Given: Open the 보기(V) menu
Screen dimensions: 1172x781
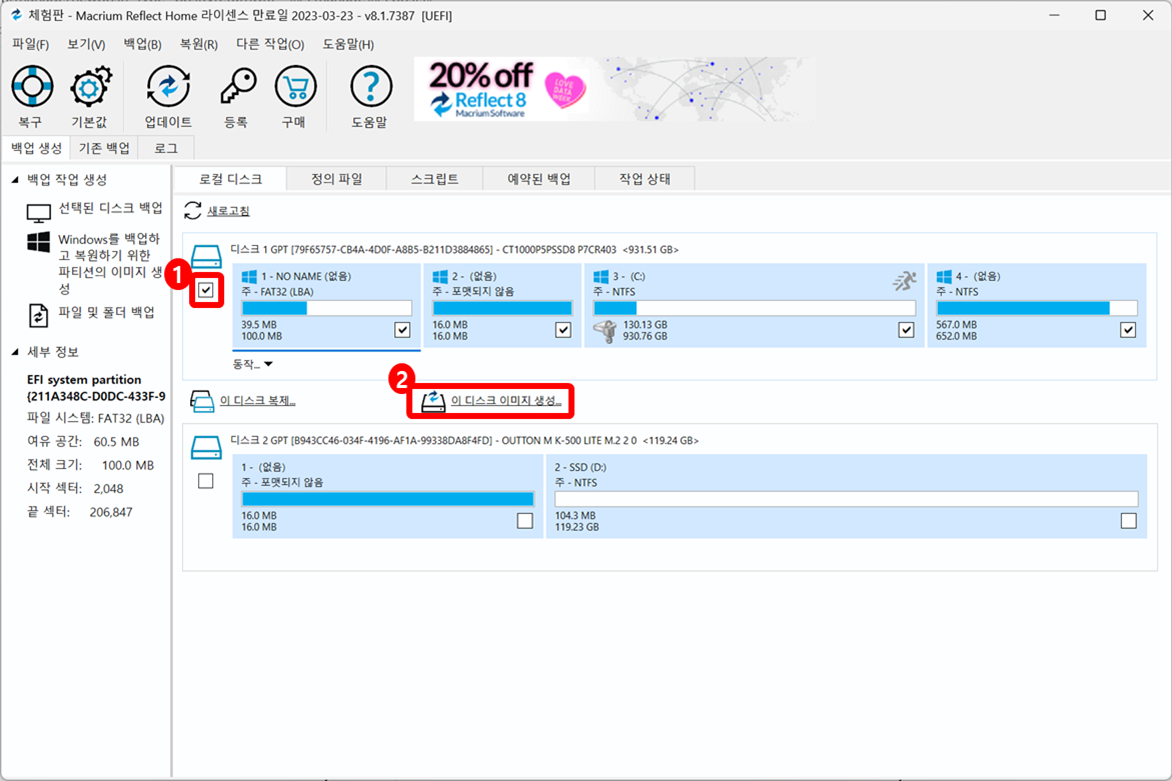Looking at the screenshot, I should 86,44.
